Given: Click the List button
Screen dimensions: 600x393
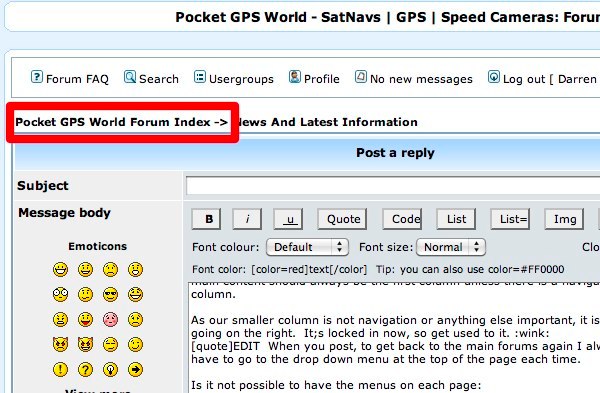Looking at the screenshot, I should click(x=456, y=219).
